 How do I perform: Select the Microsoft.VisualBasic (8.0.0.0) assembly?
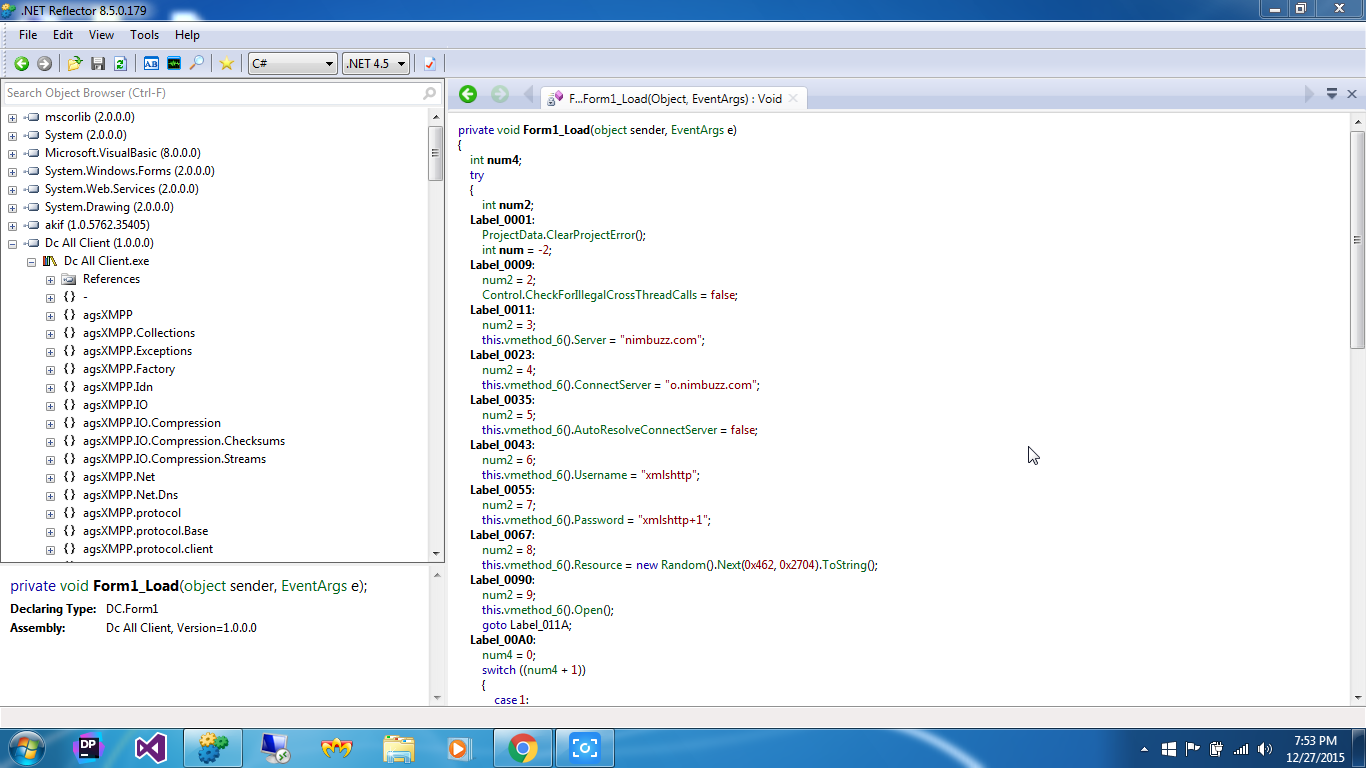click(x=123, y=153)
